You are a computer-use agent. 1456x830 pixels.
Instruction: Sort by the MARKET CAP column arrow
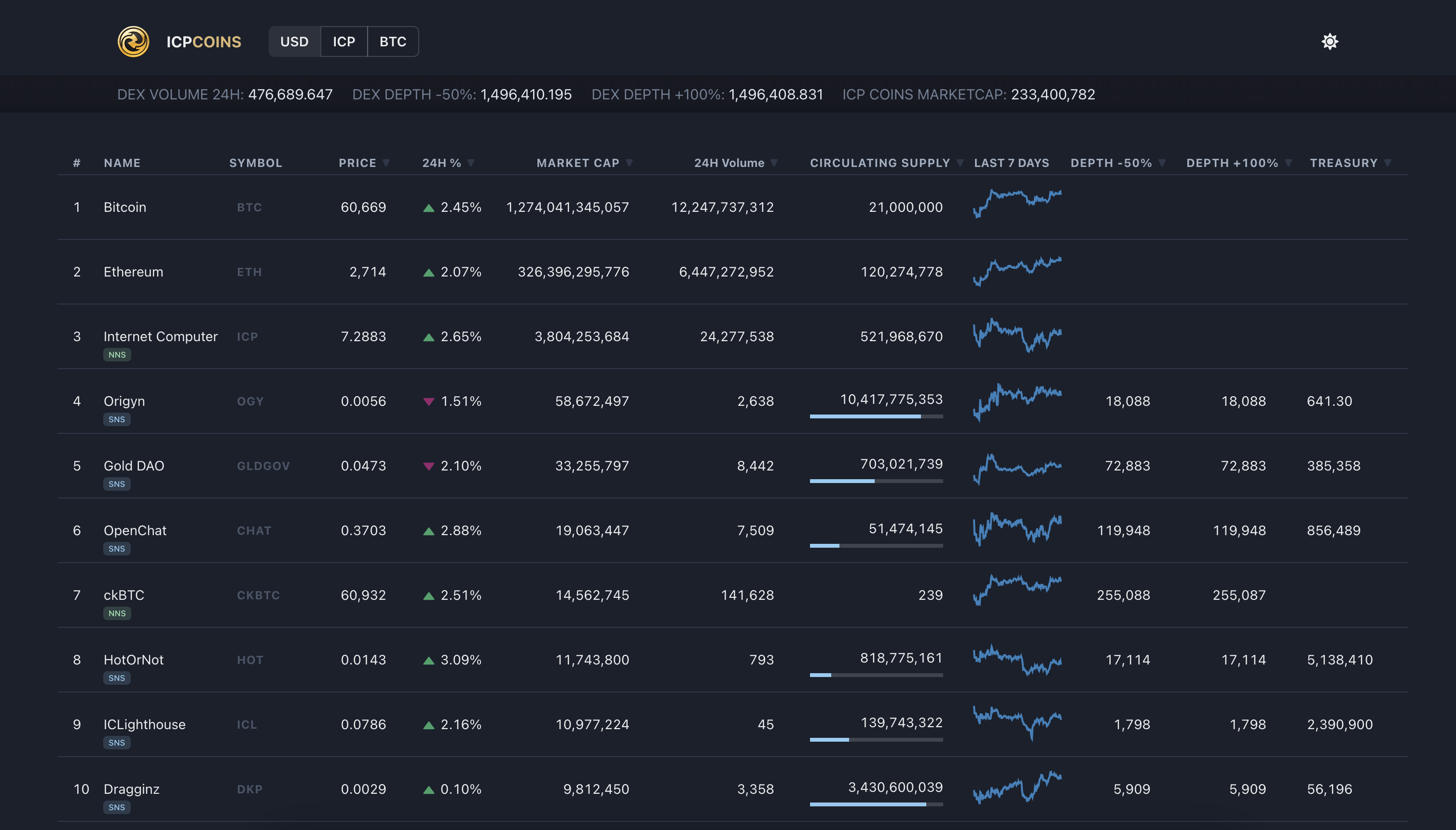tap(629, 163)
